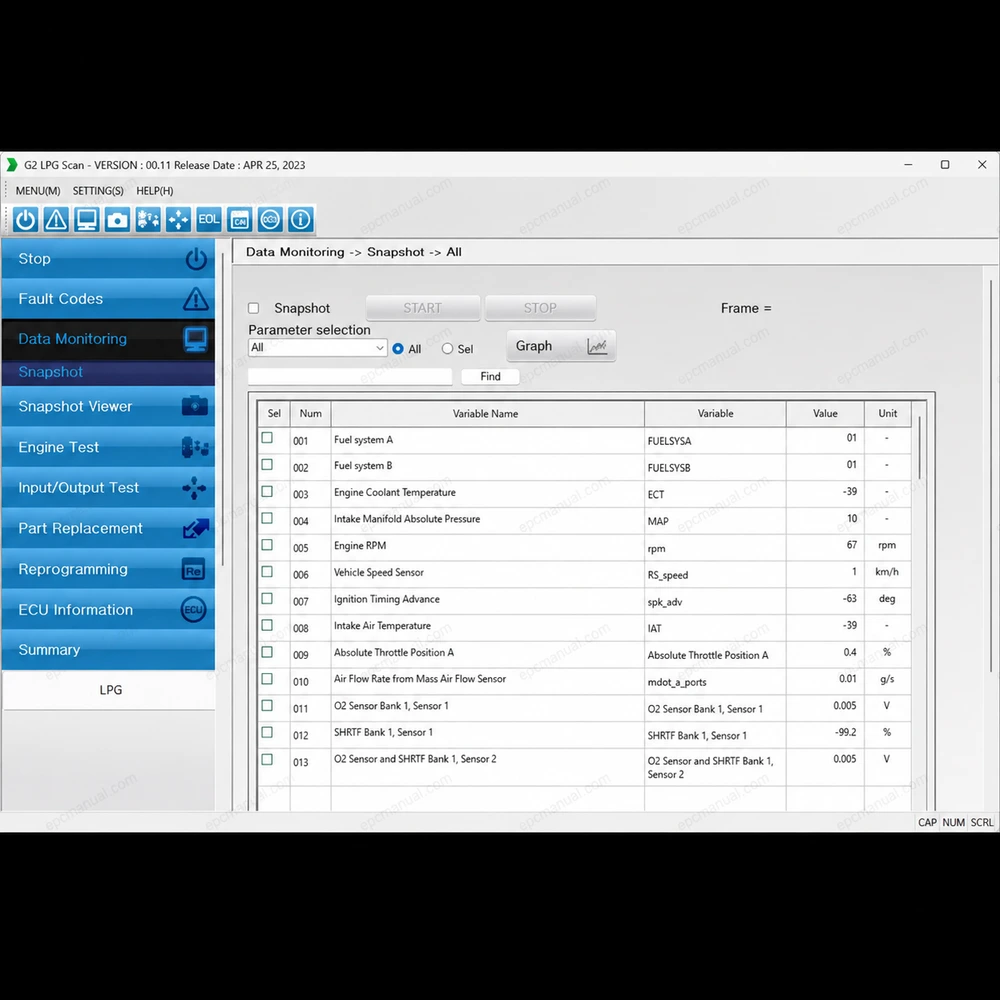Select the All radio button
1000x1000 pixels.
coord(398,349)
